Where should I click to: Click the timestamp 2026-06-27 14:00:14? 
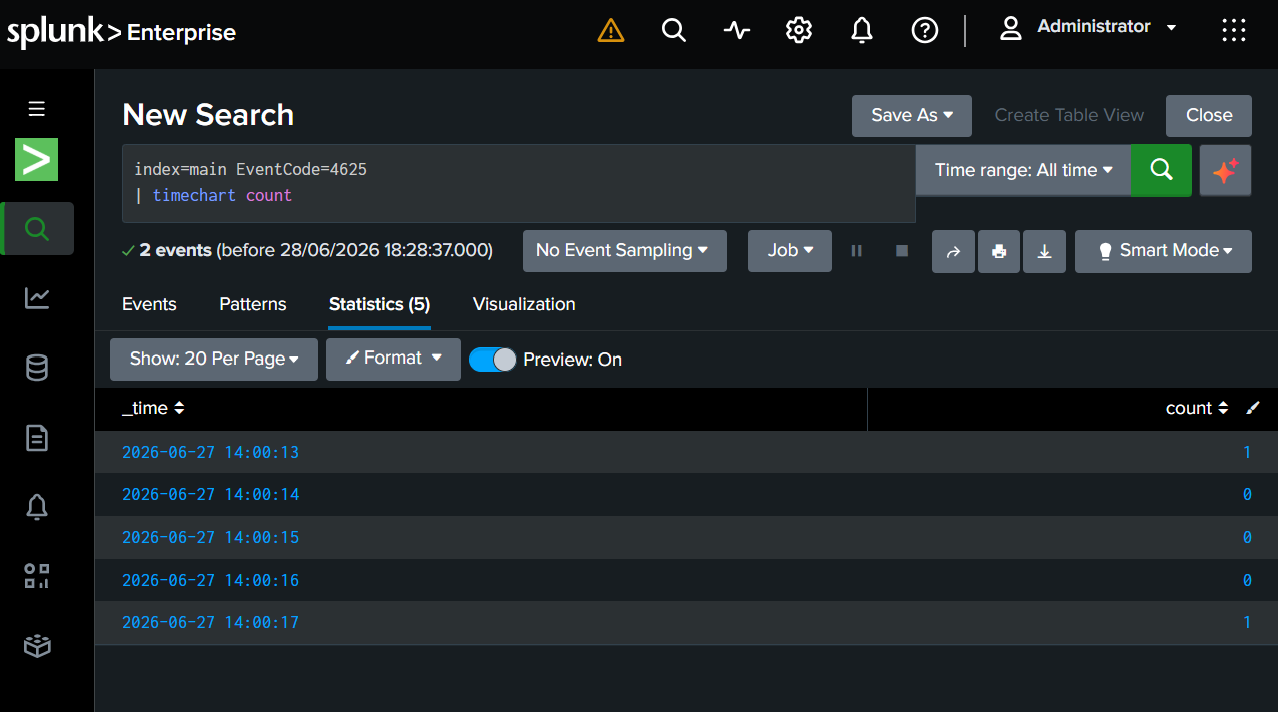coord(210,494)
